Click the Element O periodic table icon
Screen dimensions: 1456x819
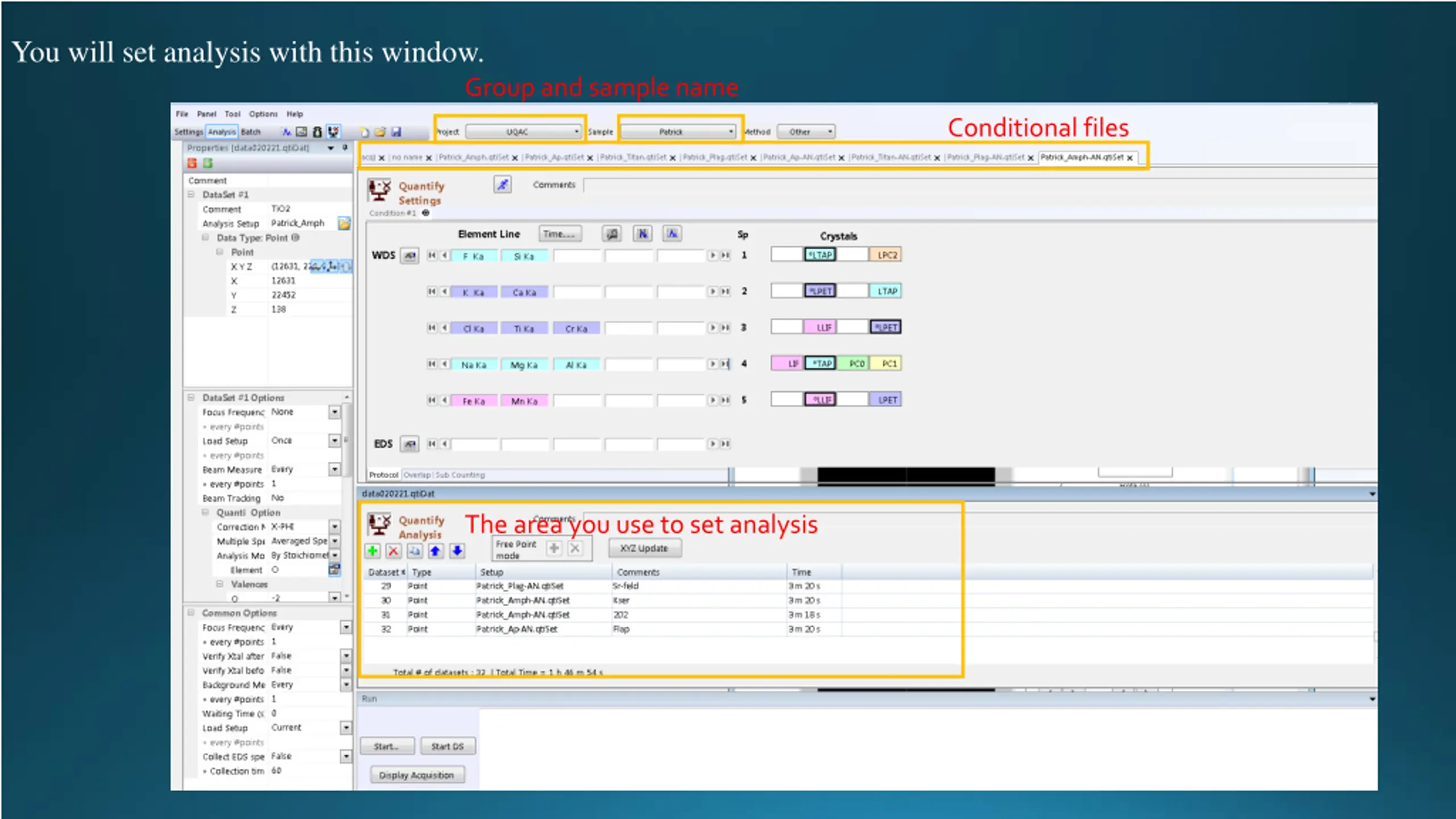[x=334, y=569]
